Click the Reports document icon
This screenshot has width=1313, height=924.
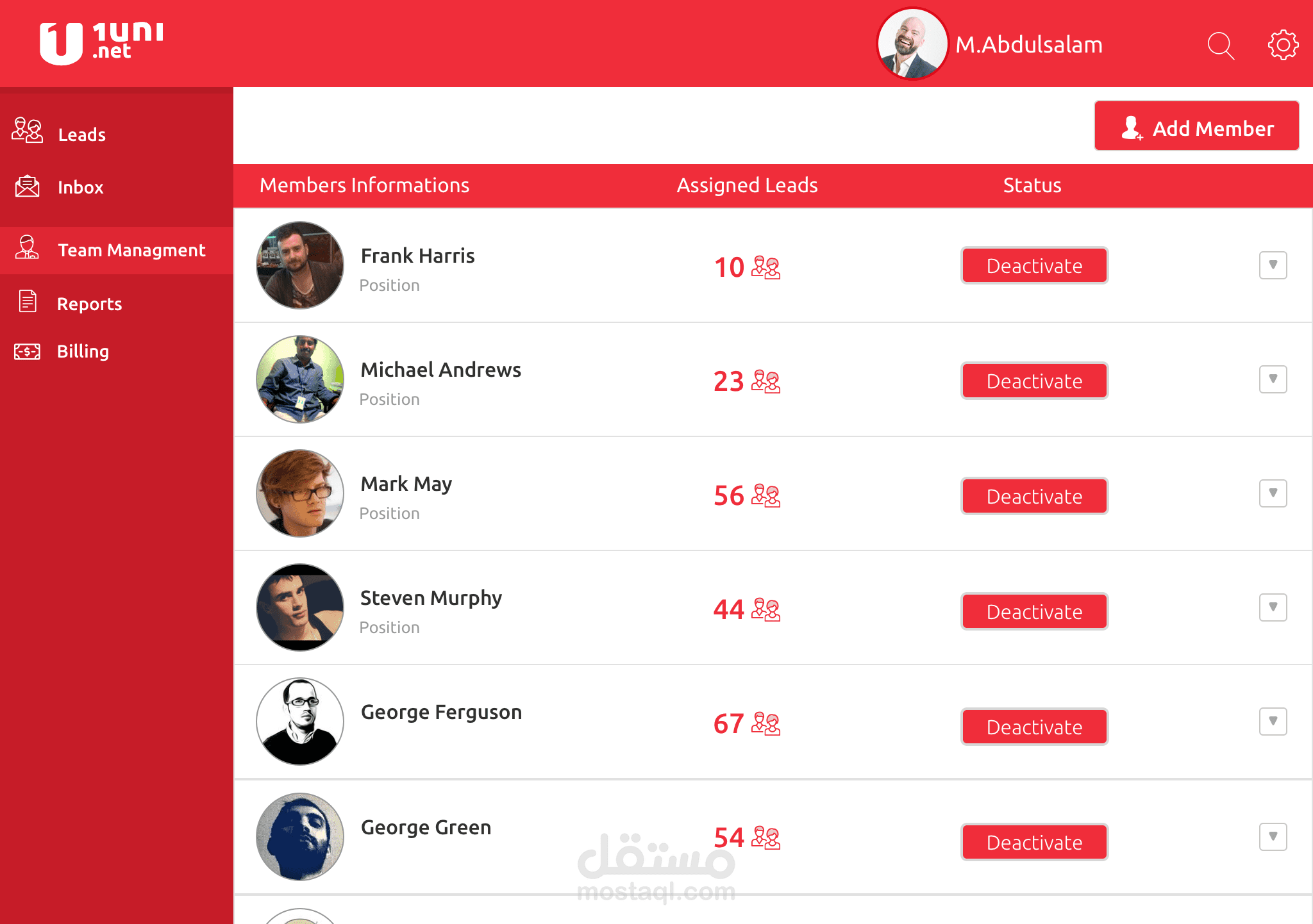(28, 301)
